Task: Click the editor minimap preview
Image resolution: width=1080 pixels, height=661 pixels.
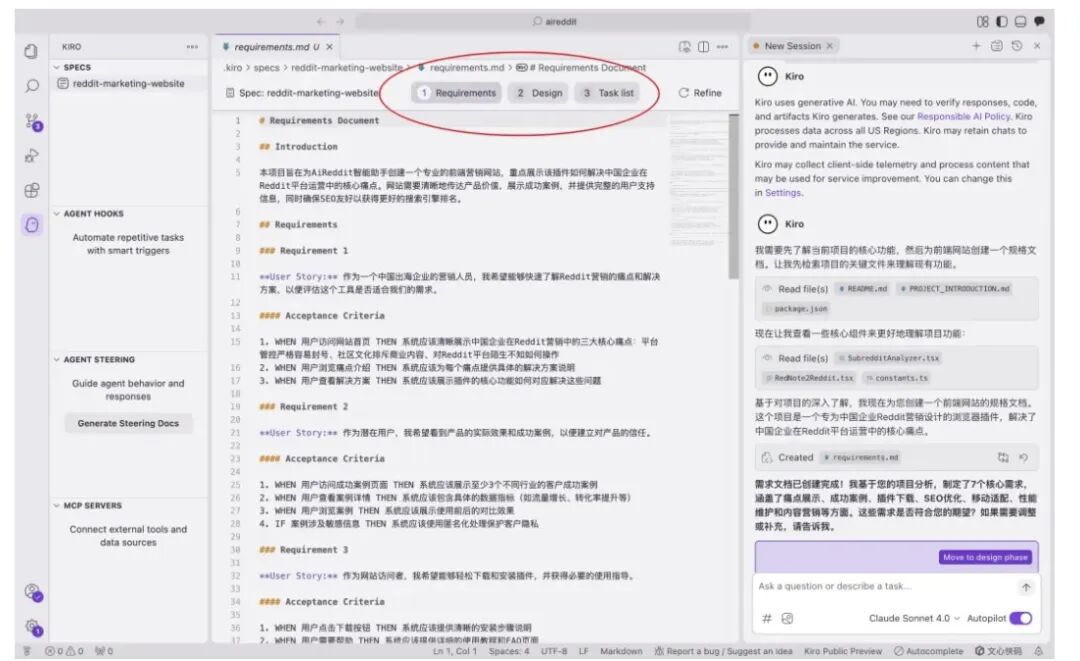Action: tap(698, 182)
